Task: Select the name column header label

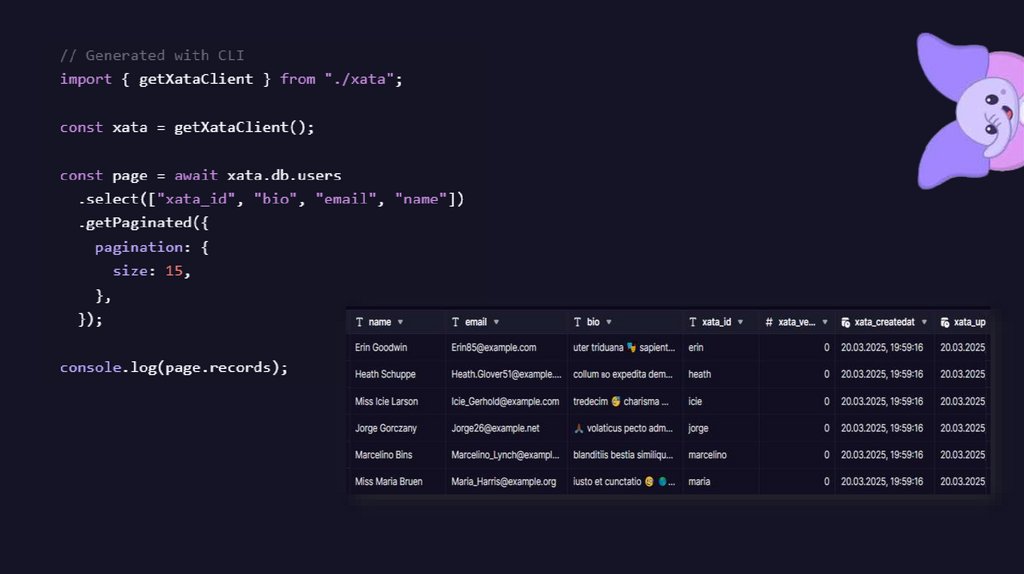Action: coord(379,322)
